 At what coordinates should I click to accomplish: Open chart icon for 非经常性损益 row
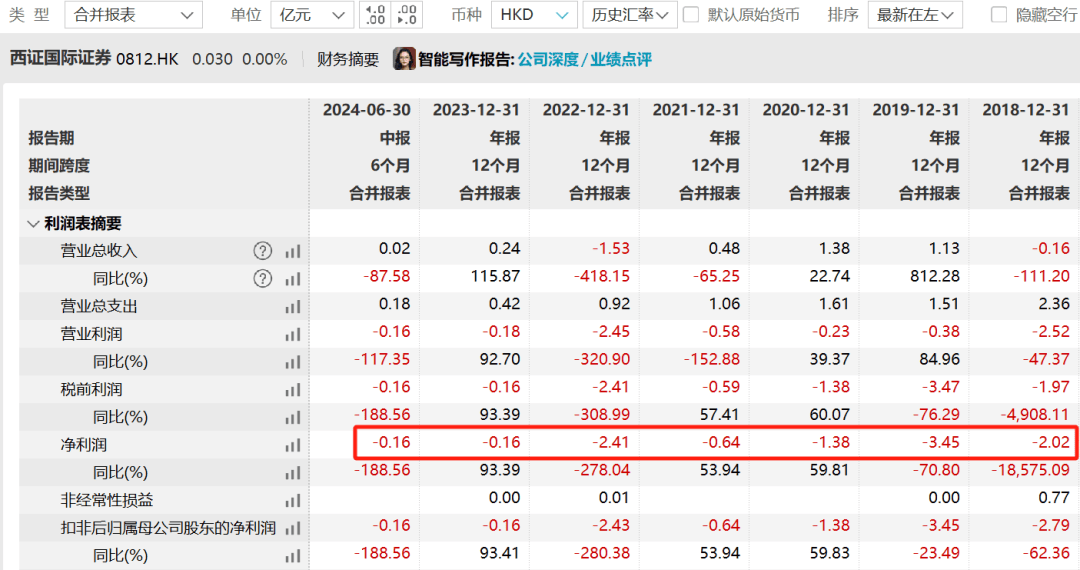point(293,500)
